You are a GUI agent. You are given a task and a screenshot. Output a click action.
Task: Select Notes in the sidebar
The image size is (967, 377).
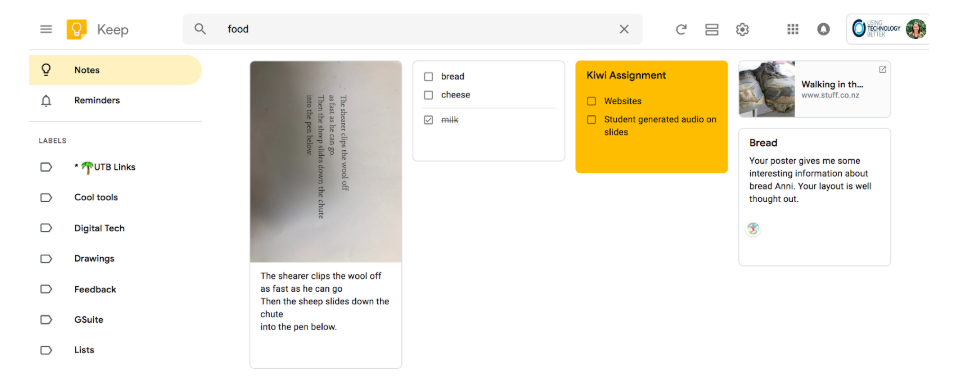point(115,70)
